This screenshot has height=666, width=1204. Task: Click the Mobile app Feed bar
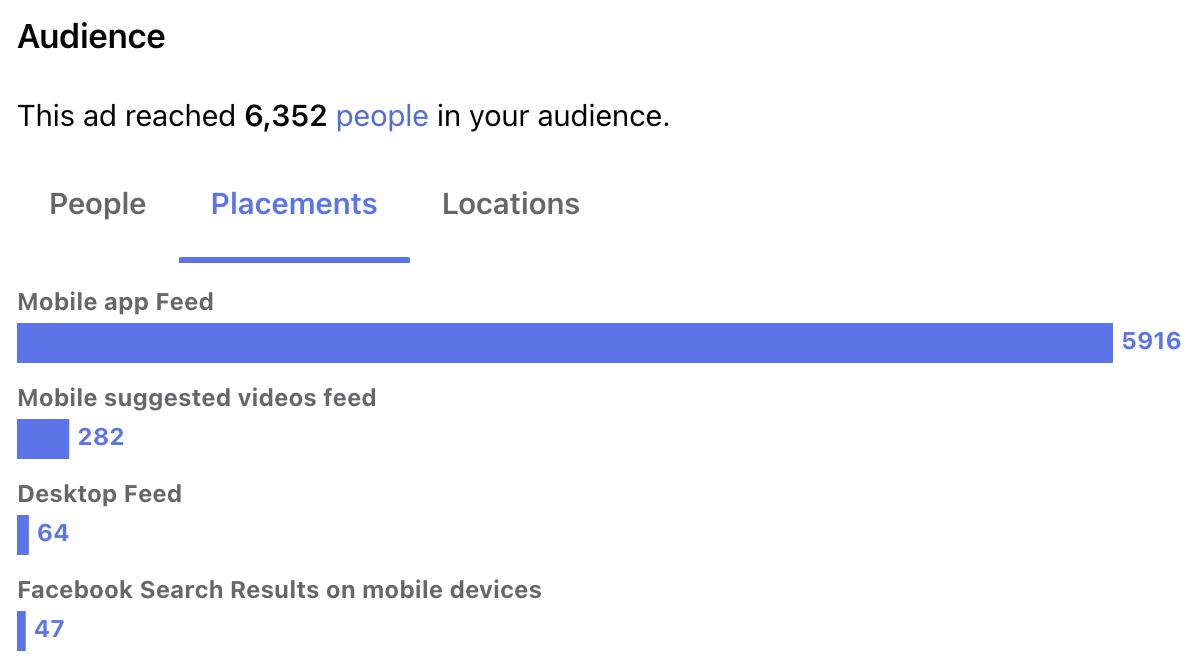[x=565, y=342]
